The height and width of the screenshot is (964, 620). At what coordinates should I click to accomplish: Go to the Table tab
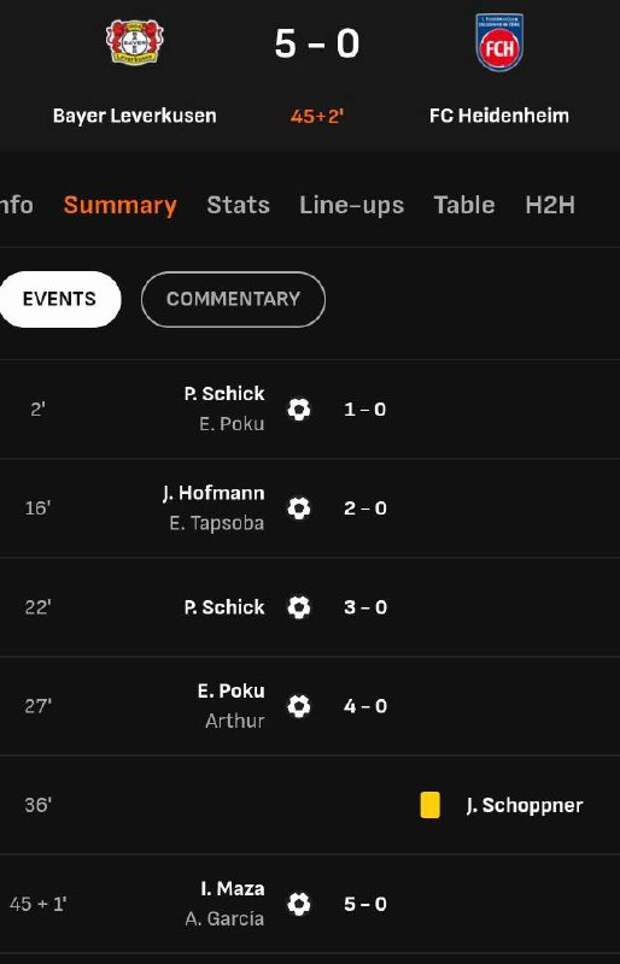pos(464,205)
